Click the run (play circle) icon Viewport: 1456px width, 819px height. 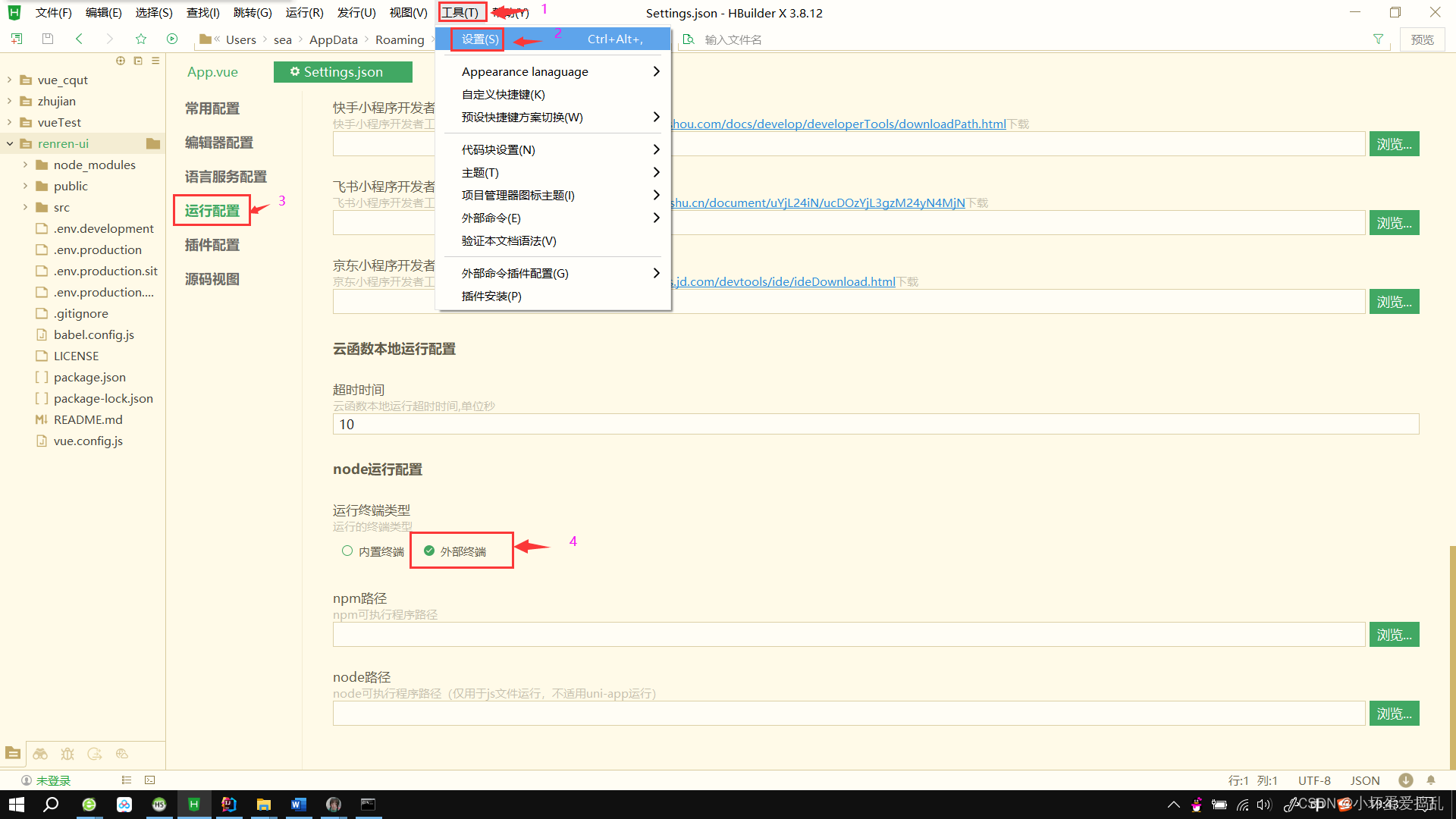pos(172,39)
